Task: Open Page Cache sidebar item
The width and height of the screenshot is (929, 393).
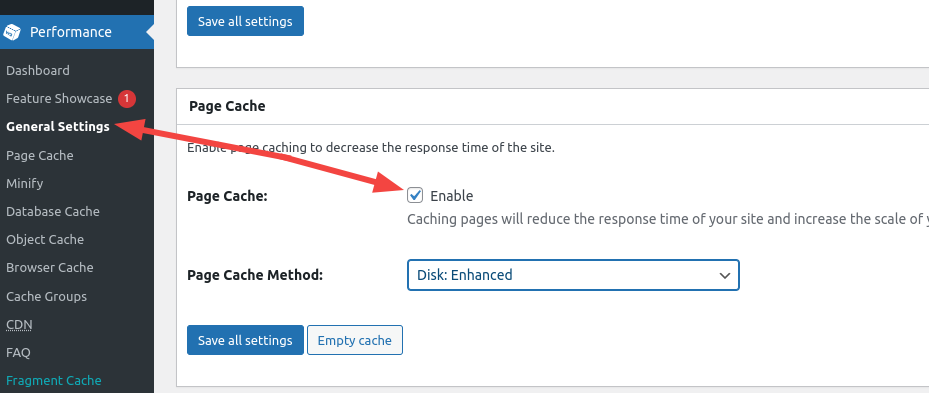Action: point(40,155)
